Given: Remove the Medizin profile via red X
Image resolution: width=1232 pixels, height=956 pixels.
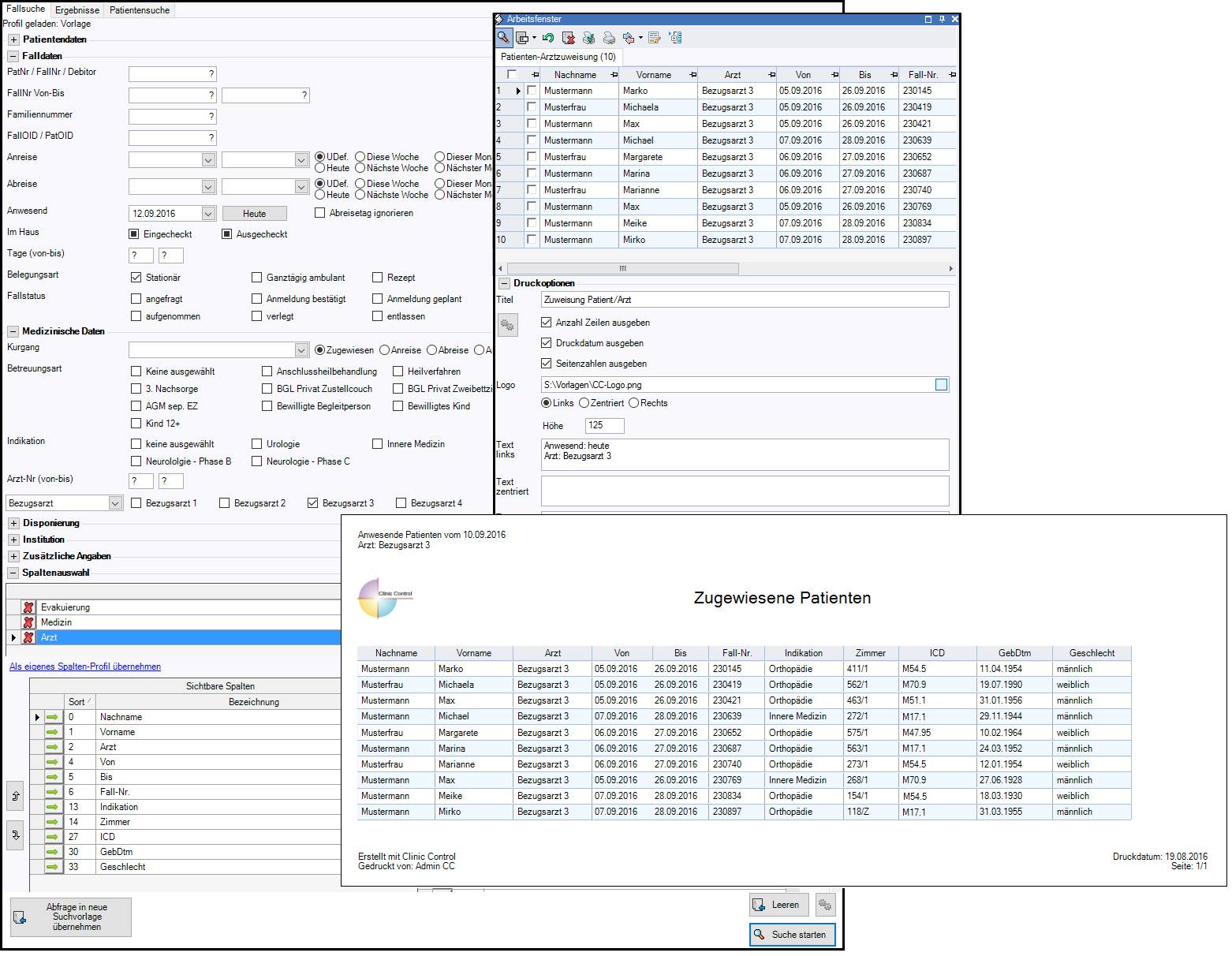Looking at the screenshot, I should point(28,622).
